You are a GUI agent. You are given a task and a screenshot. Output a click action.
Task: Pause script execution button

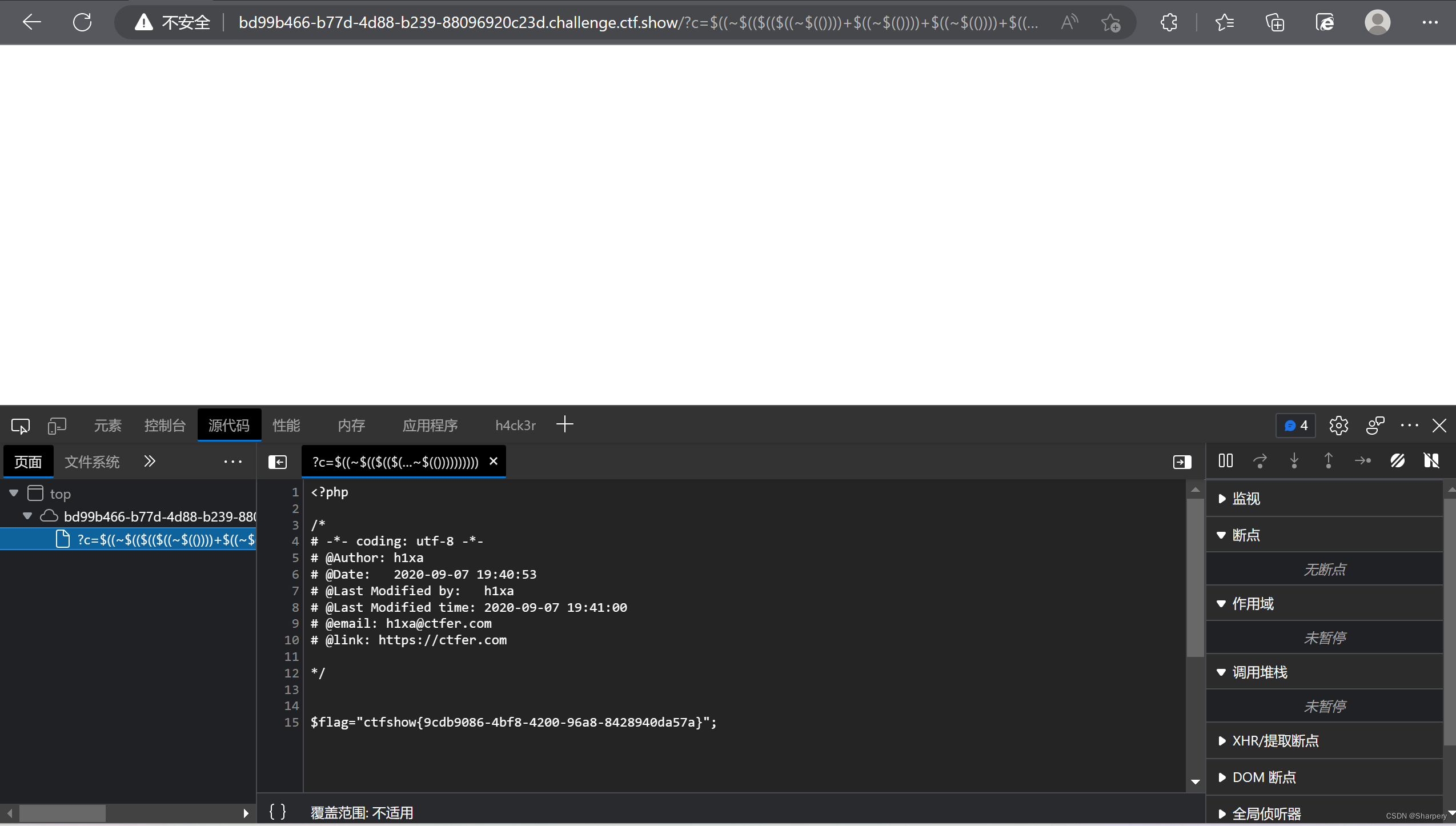click(1225, 461)
